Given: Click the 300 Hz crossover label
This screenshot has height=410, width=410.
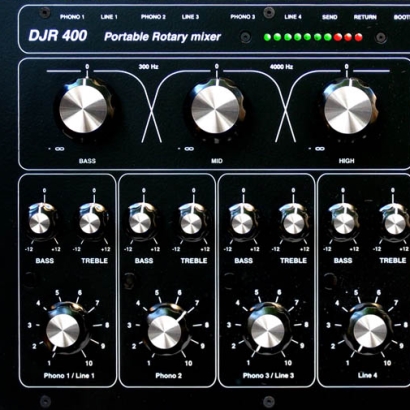Looking at the screenshot, I should [149, 67].
